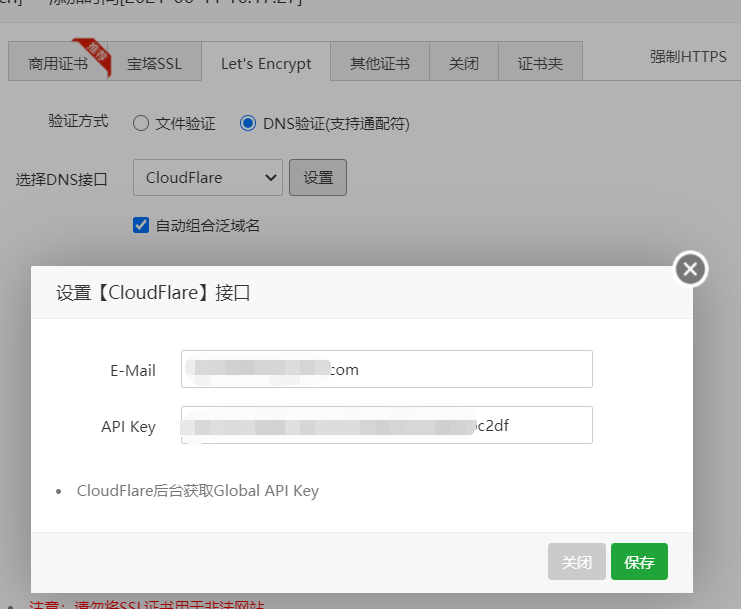Click the 设置 button beside DNS dropdown
This screenshot has width=741, height=609.
point(318,178)
